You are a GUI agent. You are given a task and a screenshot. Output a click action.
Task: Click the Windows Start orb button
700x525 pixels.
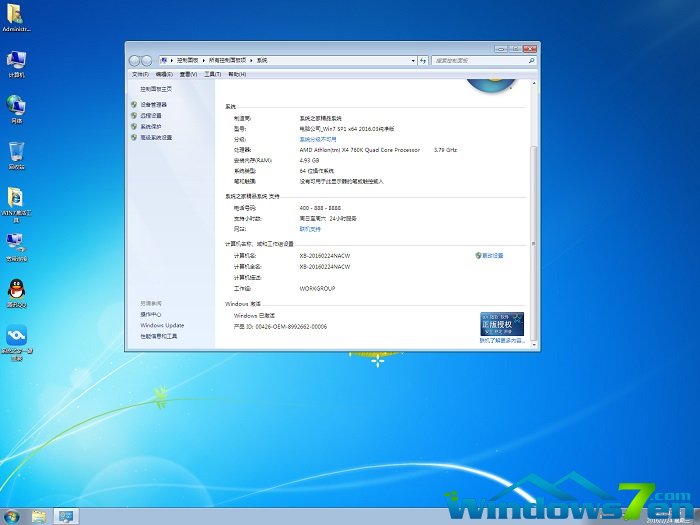[11, 516]
